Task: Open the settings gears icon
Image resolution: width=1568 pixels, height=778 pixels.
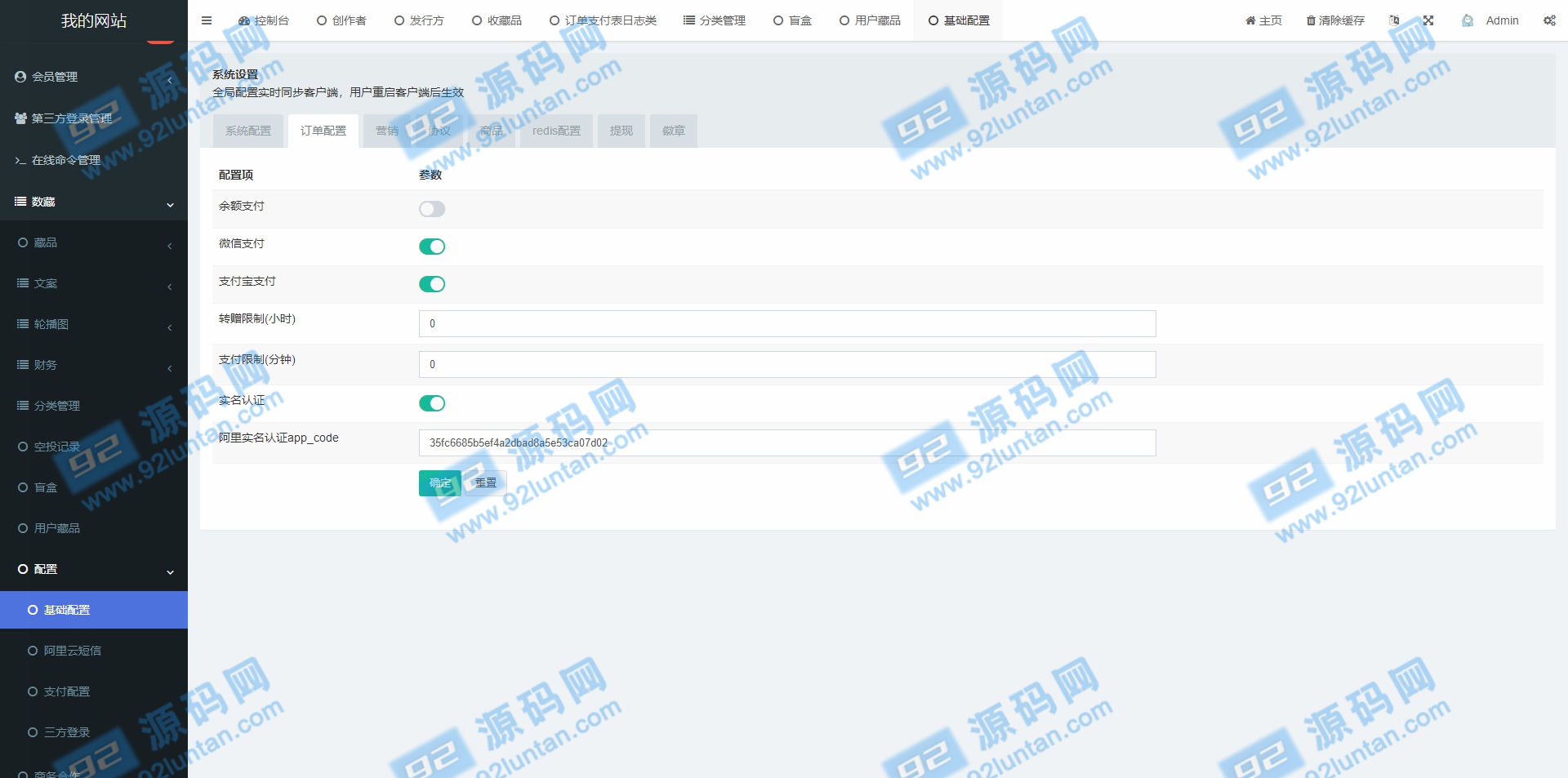Action: click(1549, 20)
